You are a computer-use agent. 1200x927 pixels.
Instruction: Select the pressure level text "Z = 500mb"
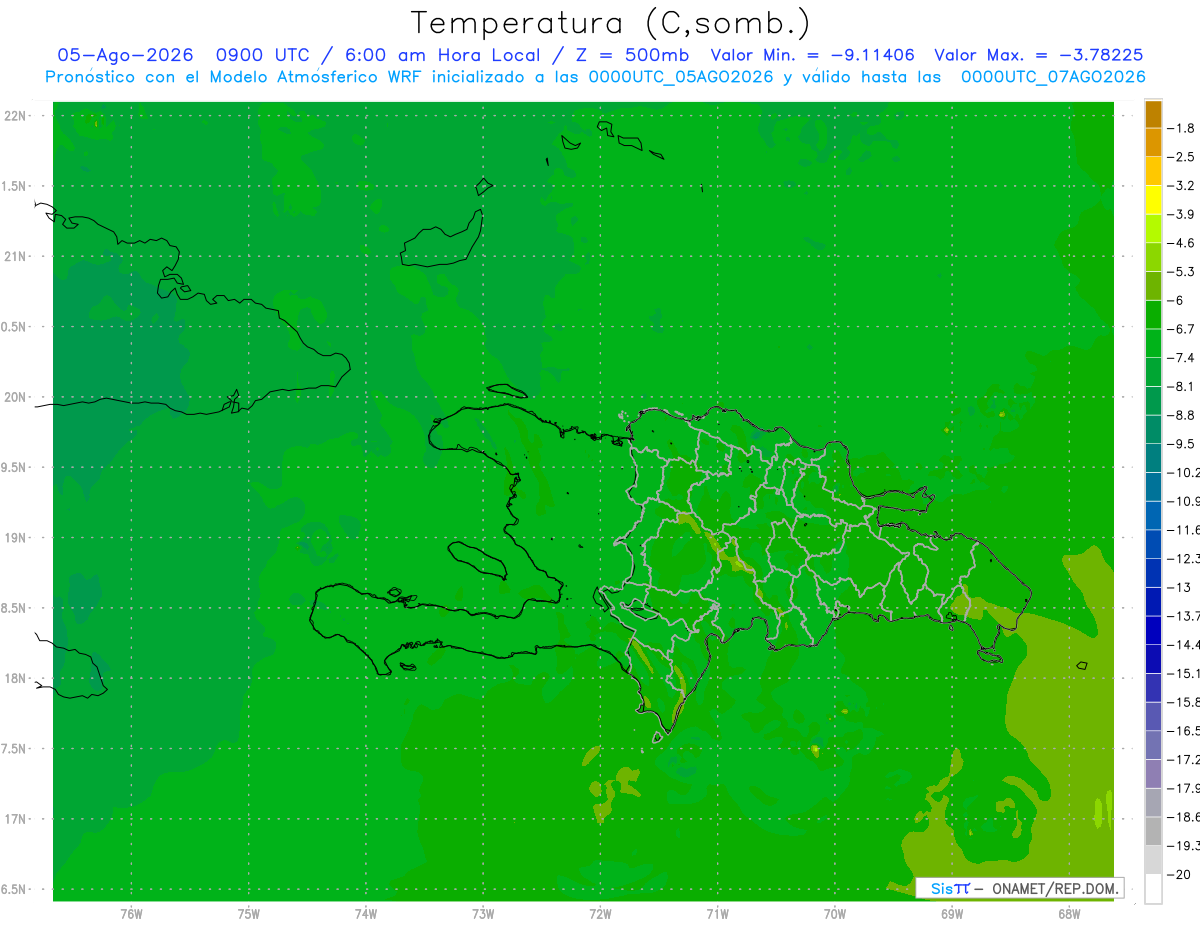coord(630,55)
